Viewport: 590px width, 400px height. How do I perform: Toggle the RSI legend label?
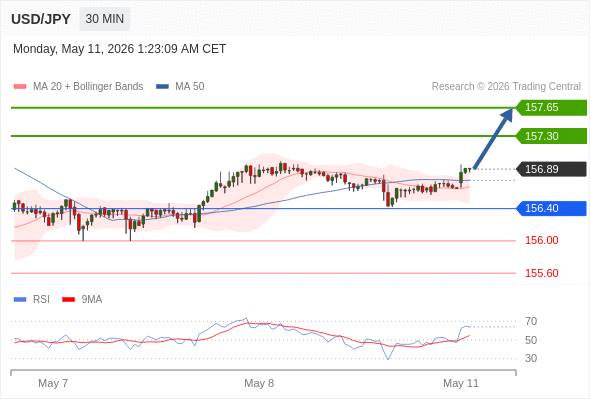coord(41,300)
